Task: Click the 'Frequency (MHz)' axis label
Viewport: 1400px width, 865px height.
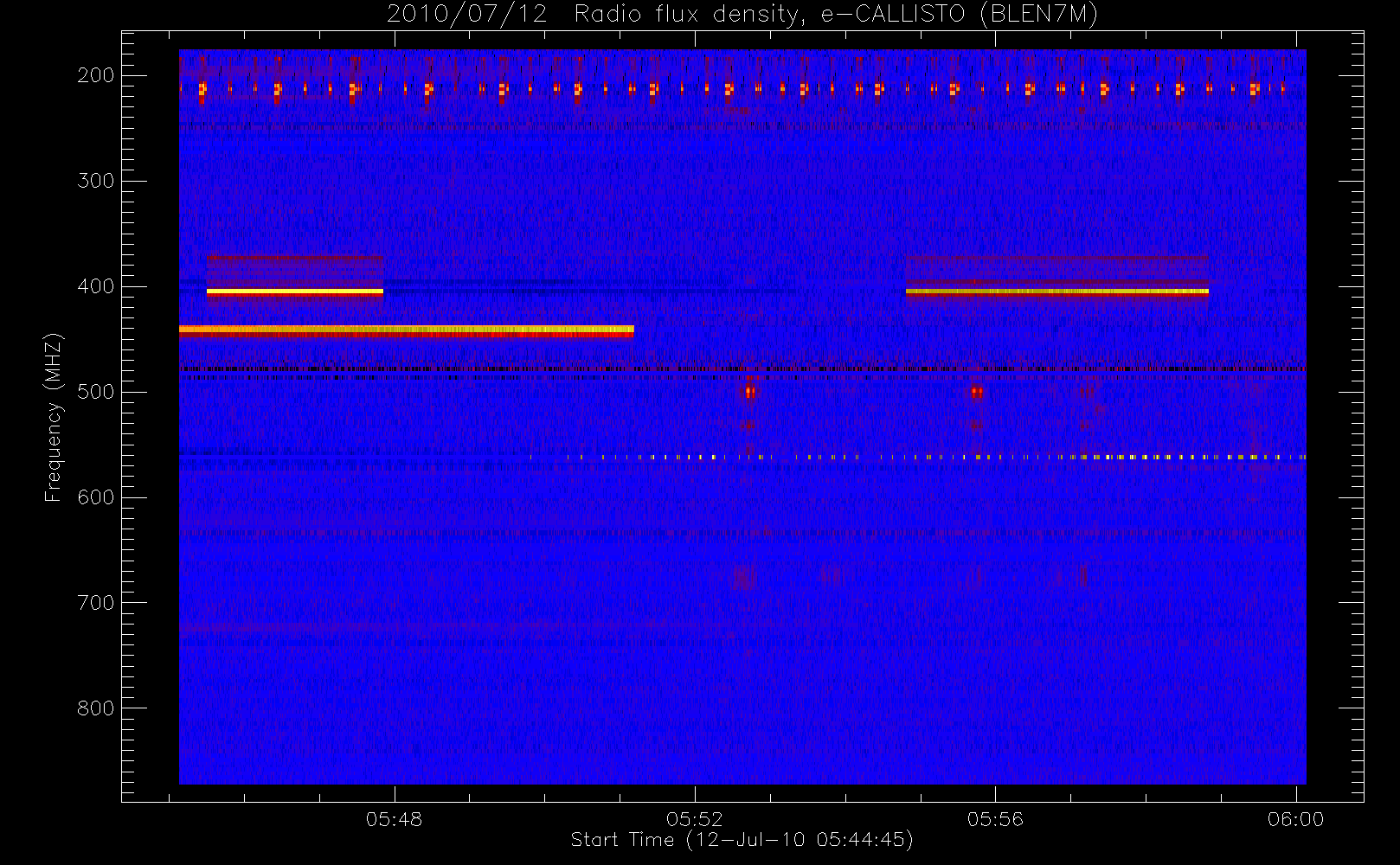Action: pos(54,417)
